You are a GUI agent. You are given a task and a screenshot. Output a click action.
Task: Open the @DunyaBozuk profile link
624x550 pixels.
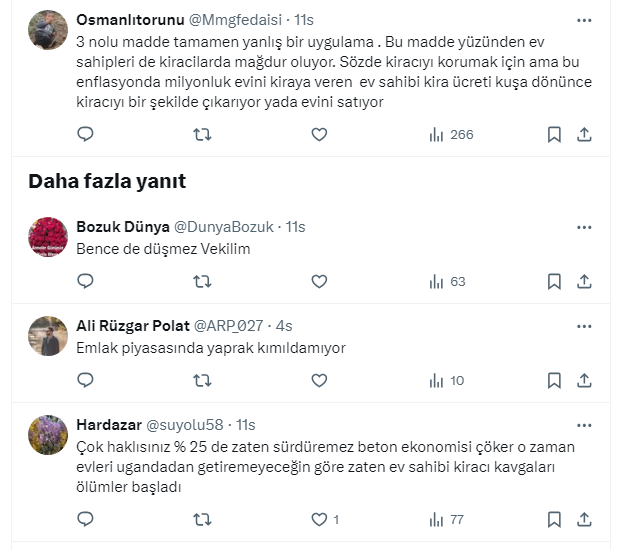click(224, 227)
